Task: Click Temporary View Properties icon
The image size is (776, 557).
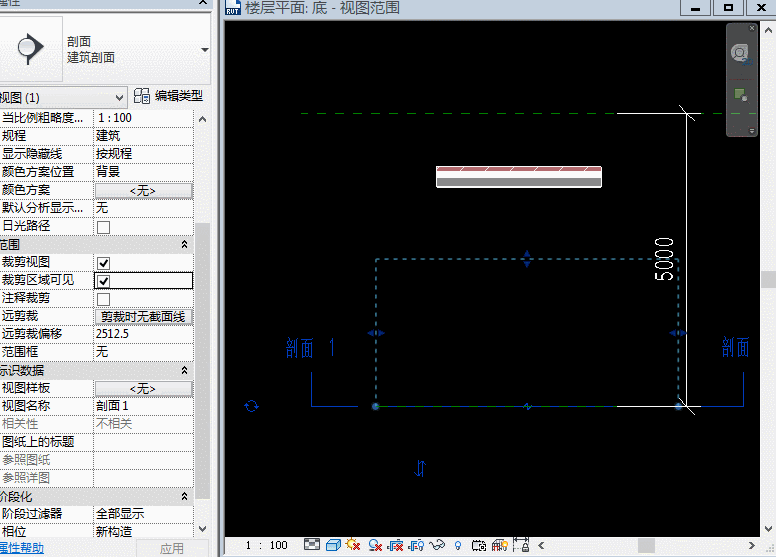Action: pos(479,546)
